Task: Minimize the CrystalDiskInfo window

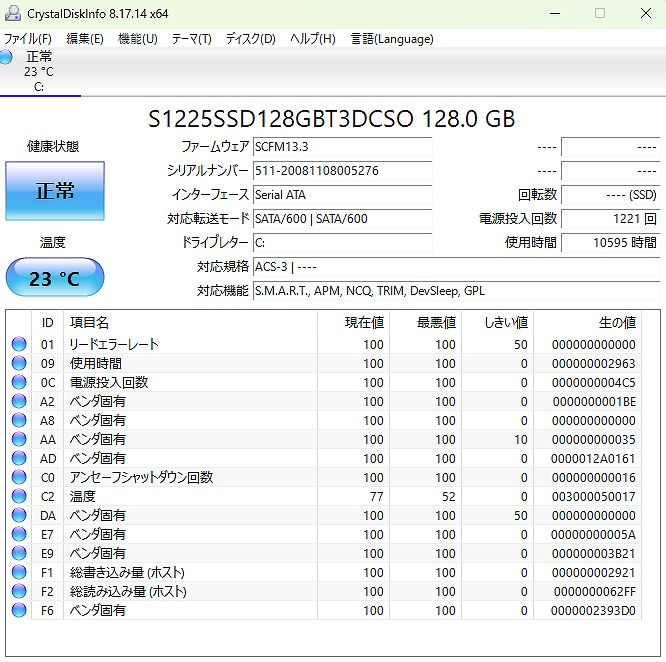Action: pos(555,13)
